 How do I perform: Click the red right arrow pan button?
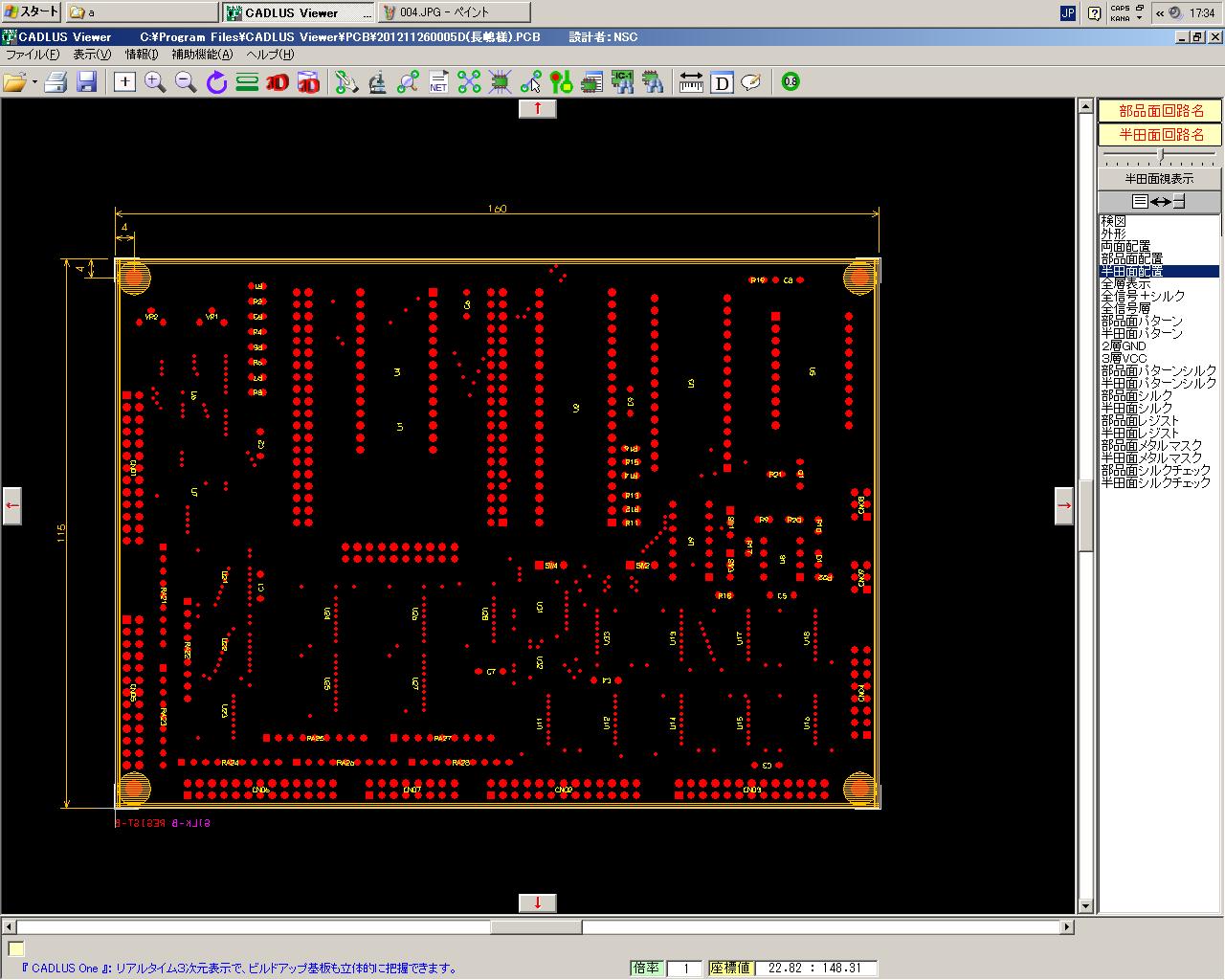1064,505
